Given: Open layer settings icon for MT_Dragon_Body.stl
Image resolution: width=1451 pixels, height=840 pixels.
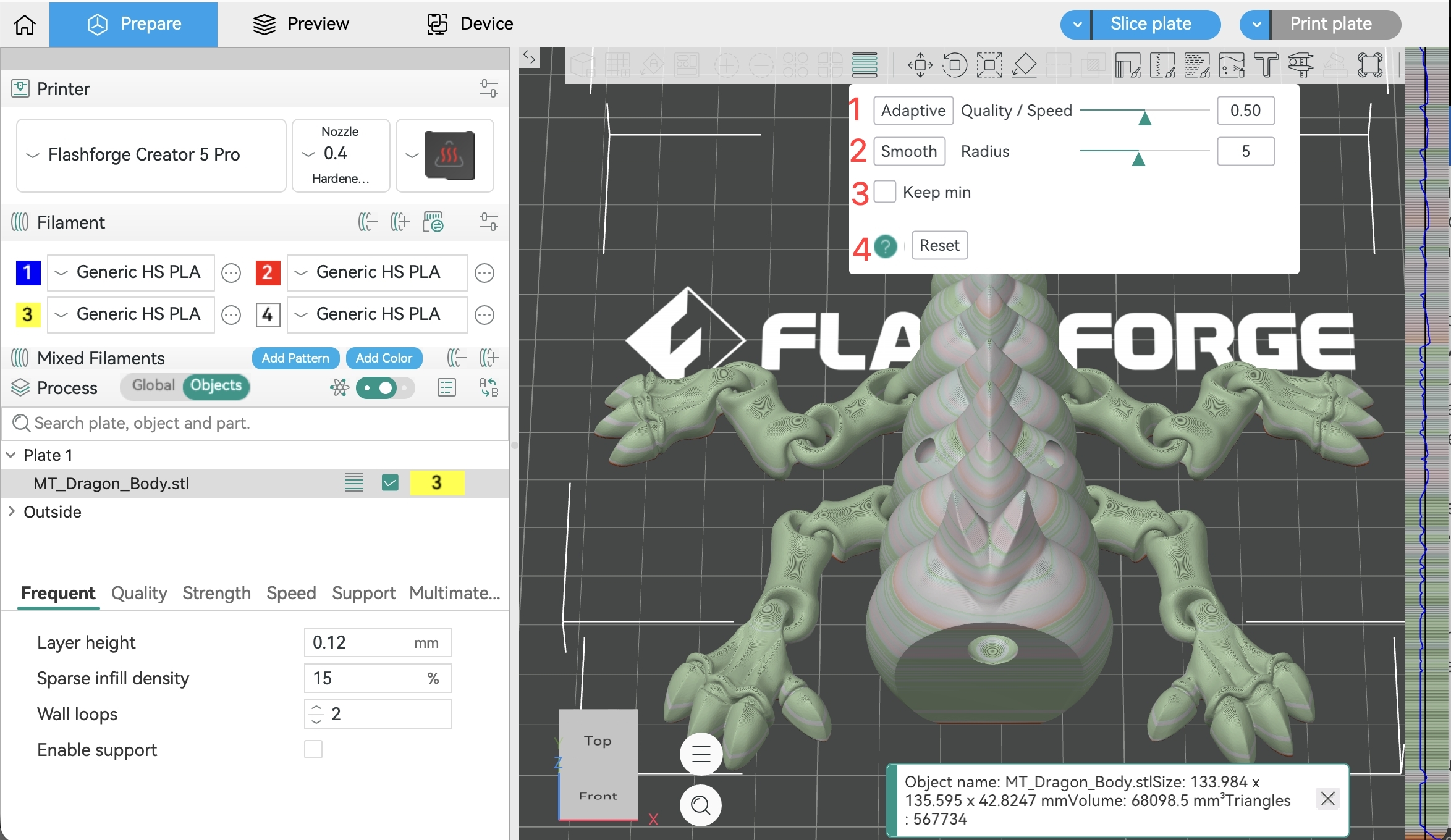Looking at the screenshot, I should coord(354,482).
